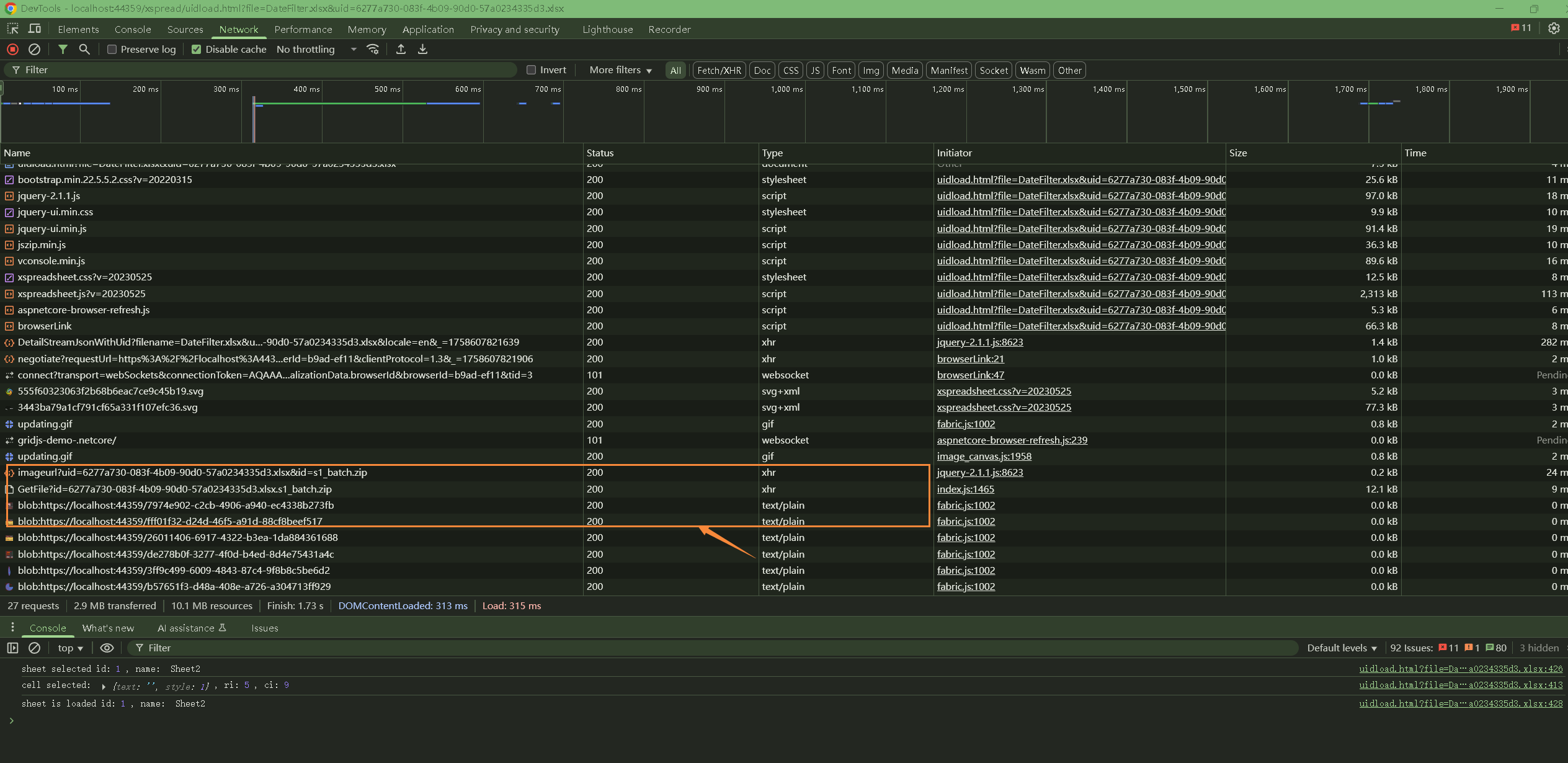
Task: Enable Preserve log checkbox
Action: (x=112, y=50)
